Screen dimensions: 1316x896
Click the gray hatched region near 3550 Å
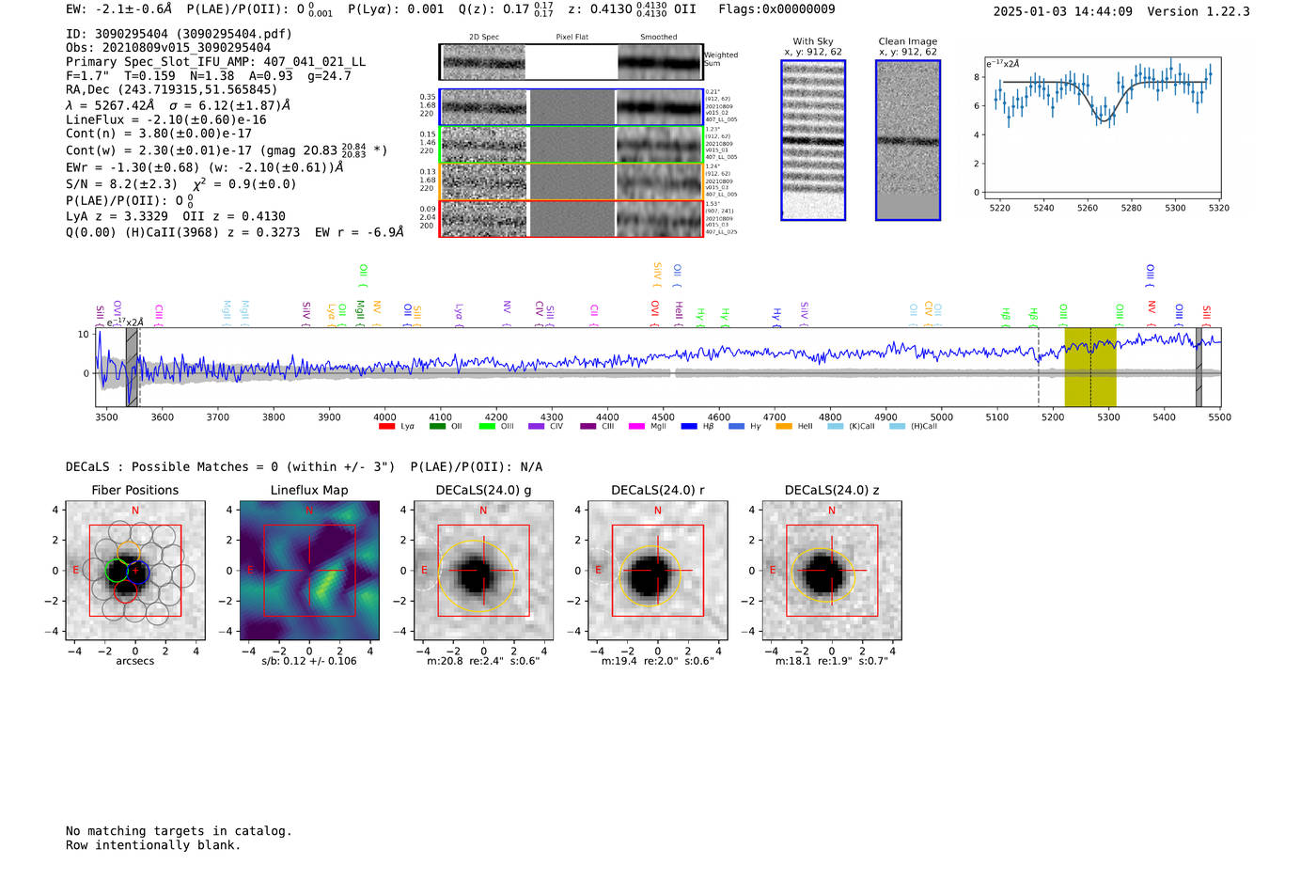132,367
